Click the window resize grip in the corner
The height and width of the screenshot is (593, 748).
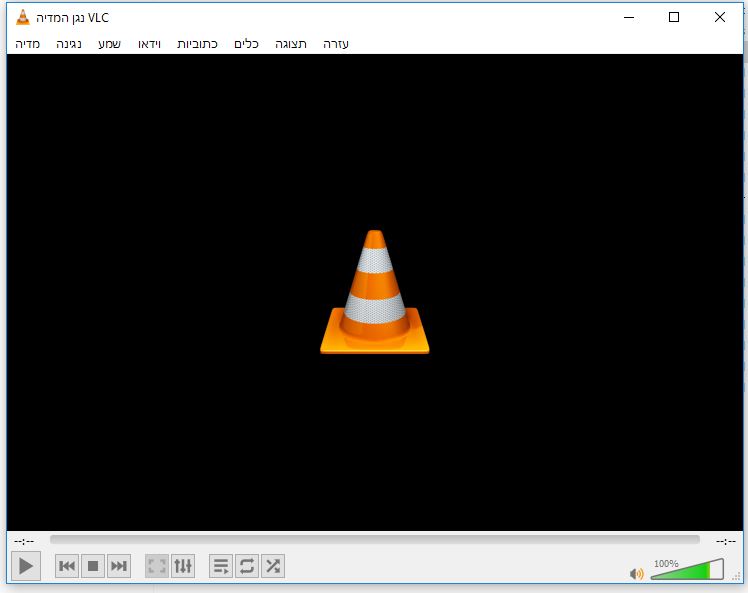pos(737,577)
